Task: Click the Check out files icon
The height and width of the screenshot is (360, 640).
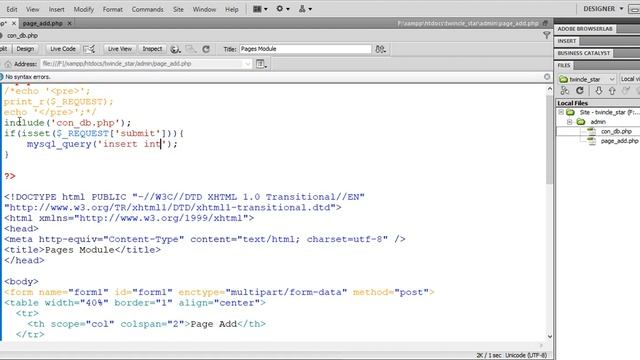Action: [x=626, y=91]
